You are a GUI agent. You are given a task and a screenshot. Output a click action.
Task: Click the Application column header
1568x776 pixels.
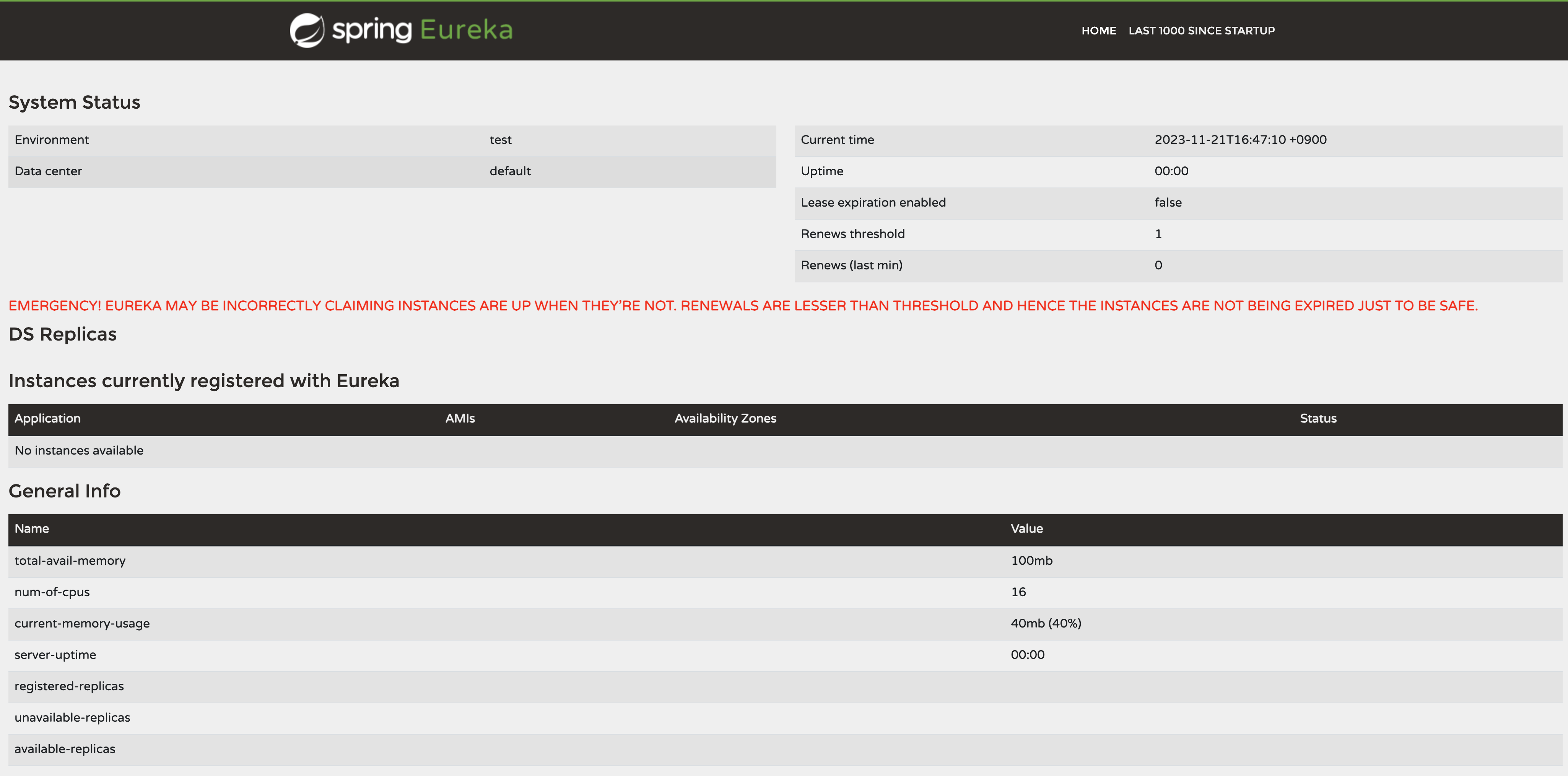coord(47,419)
